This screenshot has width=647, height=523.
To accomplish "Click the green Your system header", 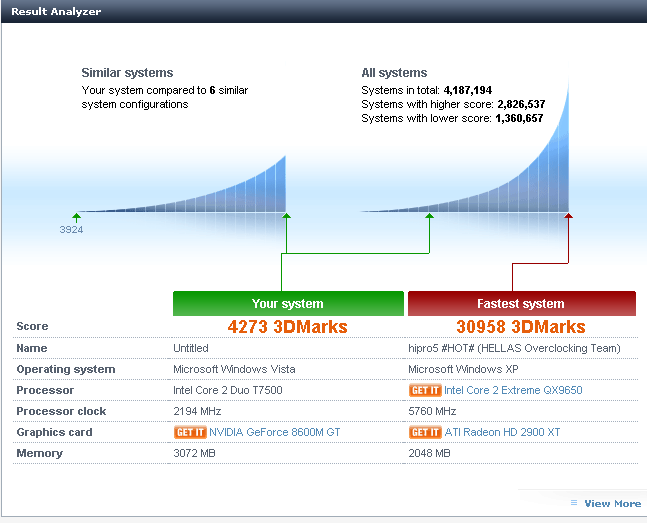I will pyautogui.click(x=288, y=303).
